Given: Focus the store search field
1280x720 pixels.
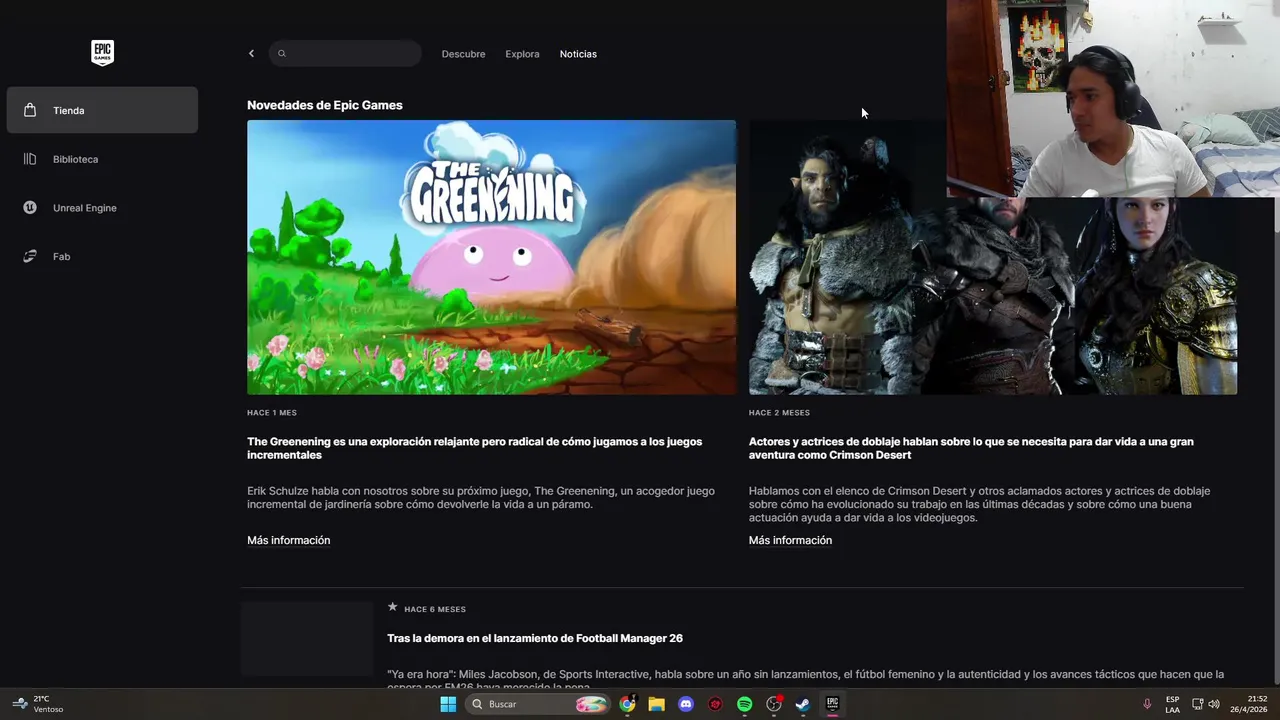Looking at the screenshot, I should (345, 54).
